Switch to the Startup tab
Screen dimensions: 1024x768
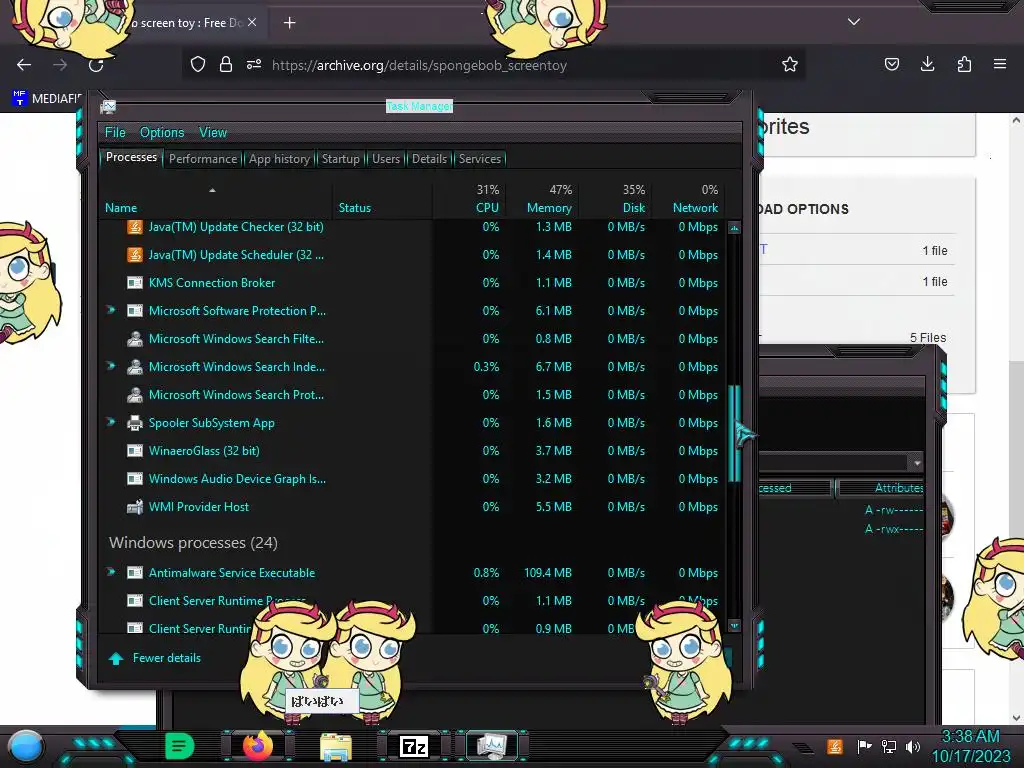(x=340, y=159)
